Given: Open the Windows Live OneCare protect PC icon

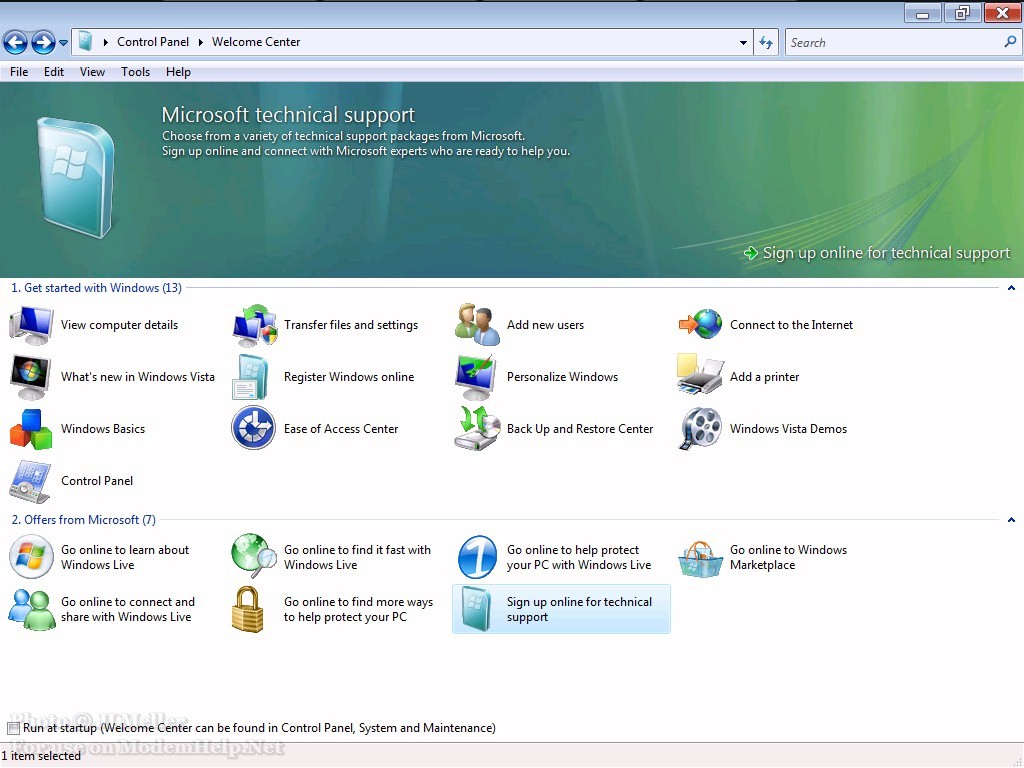Looking at the screenshot, I should tap(477, 557).
